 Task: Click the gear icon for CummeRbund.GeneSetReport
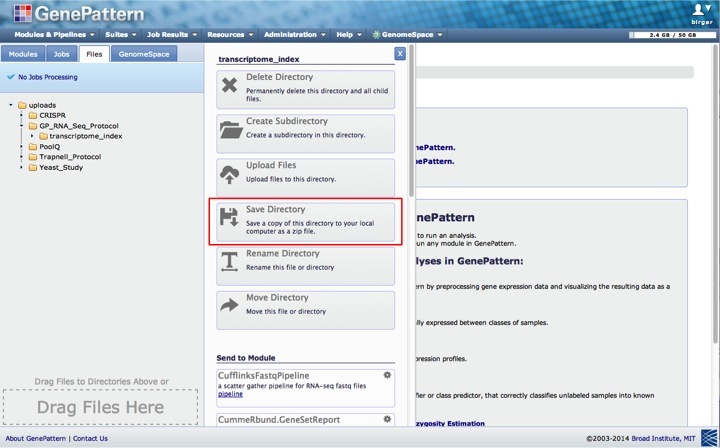387,419
